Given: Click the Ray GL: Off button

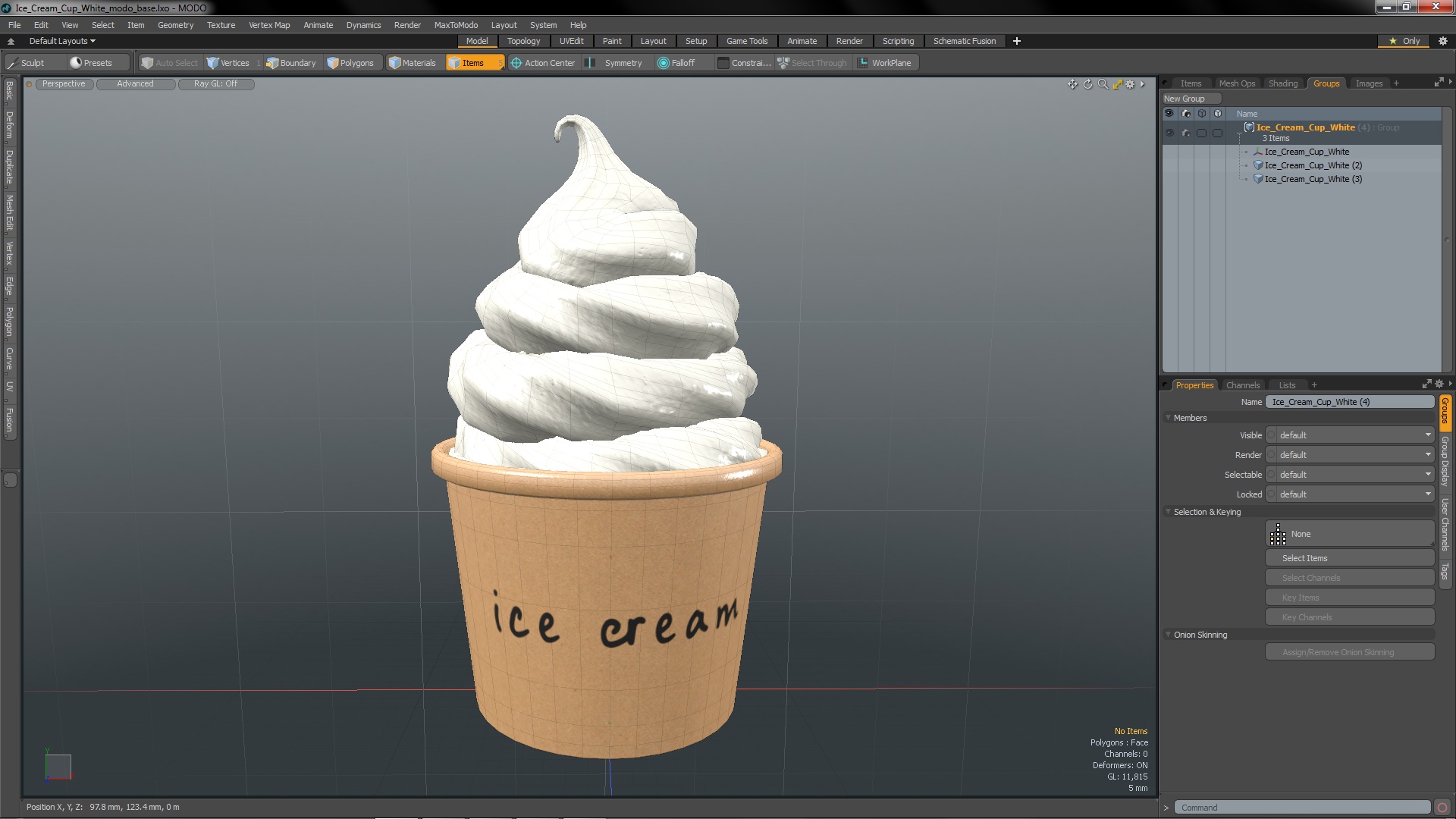Looking at the screenshot, I should [x=215, y=84].
